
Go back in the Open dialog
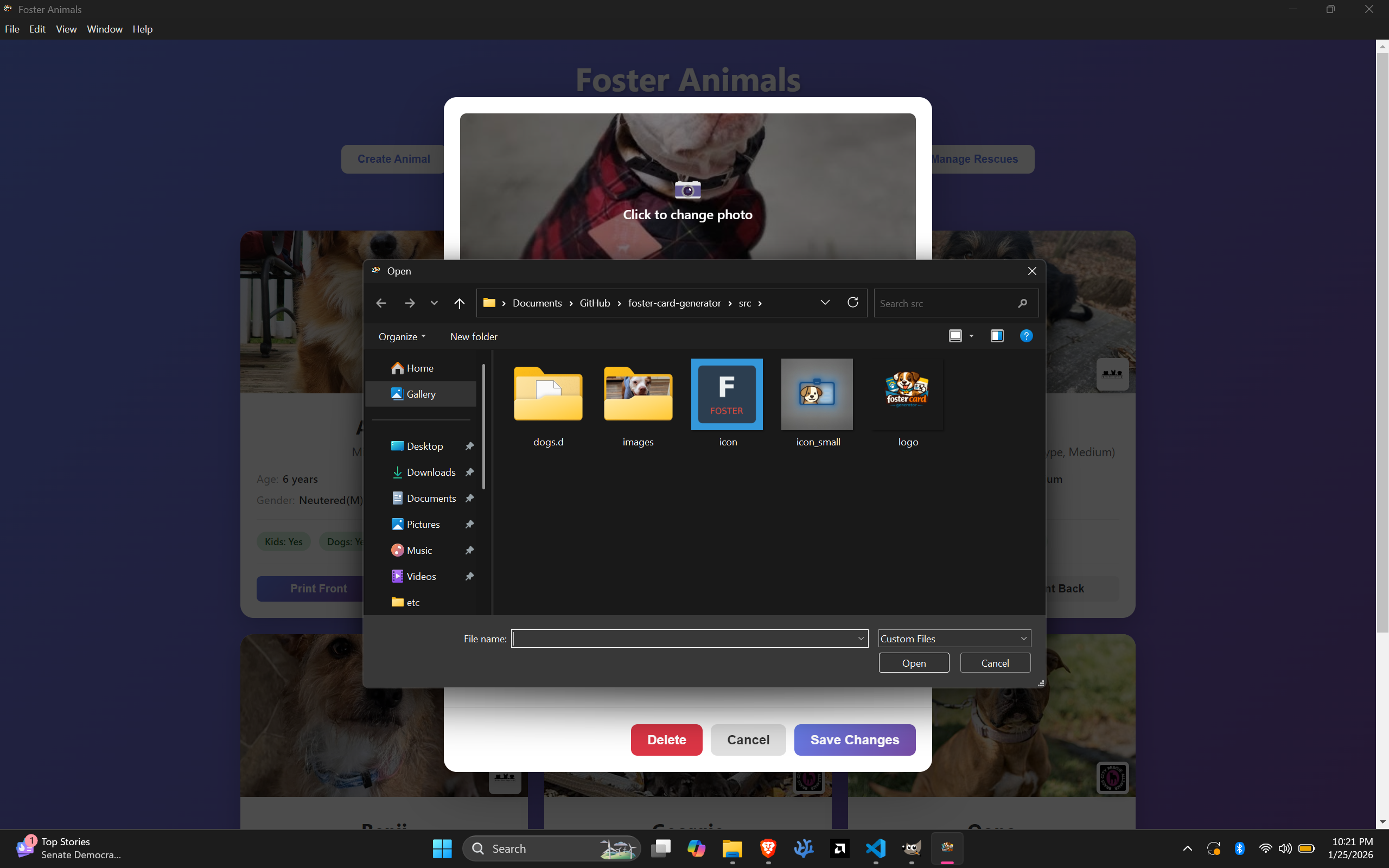click(381, 303)
